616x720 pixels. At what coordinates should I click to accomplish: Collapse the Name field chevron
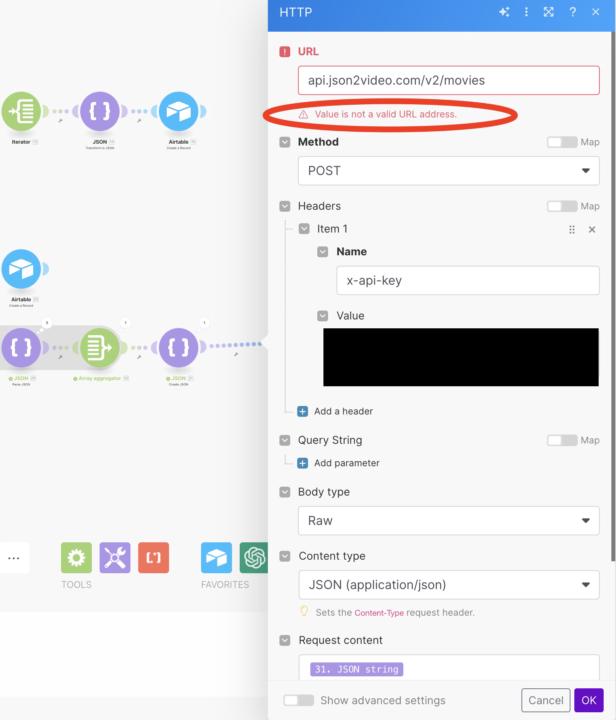(323, 252)
